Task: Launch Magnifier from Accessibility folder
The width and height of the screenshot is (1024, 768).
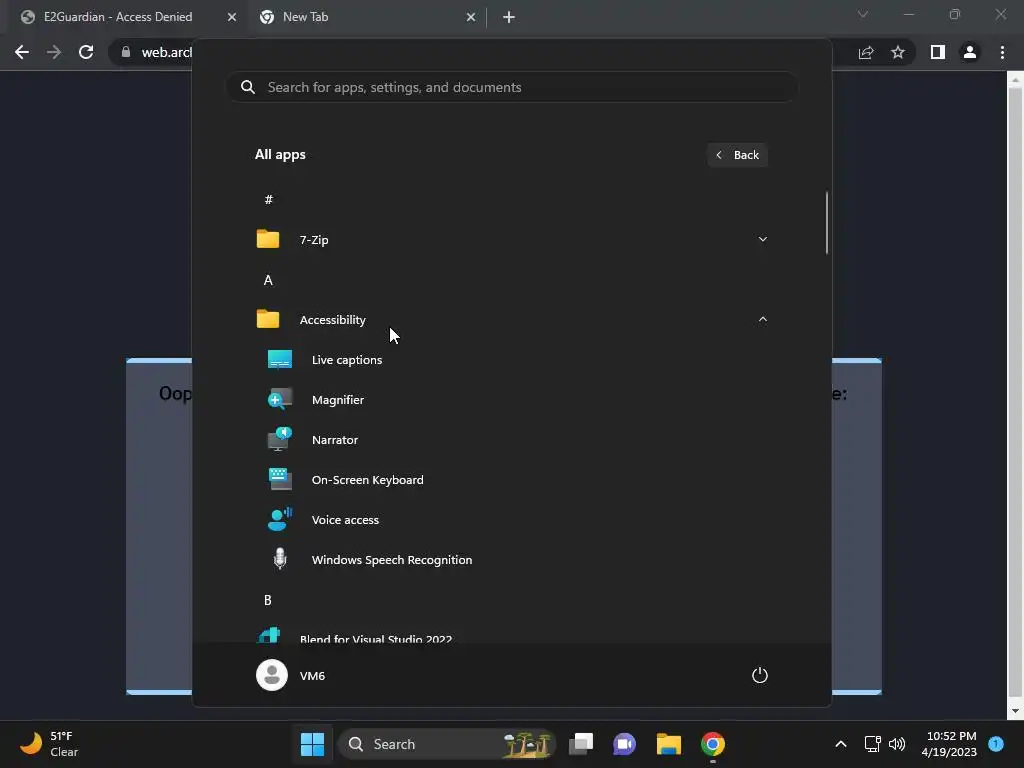Action: (x=511, y=400)
